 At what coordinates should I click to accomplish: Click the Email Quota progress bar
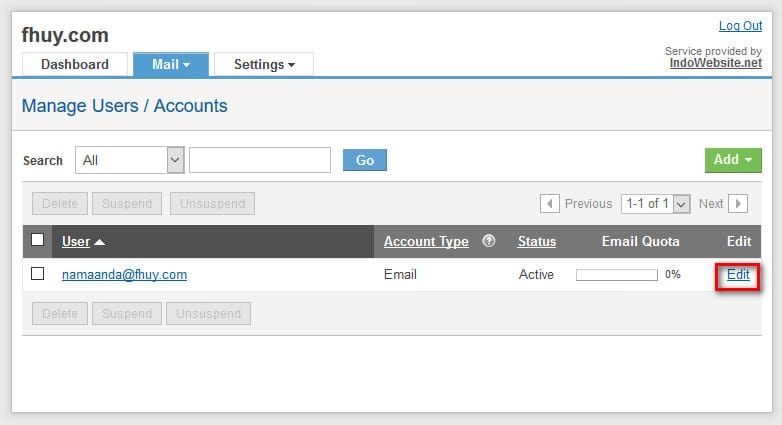(x=616, y=274)
